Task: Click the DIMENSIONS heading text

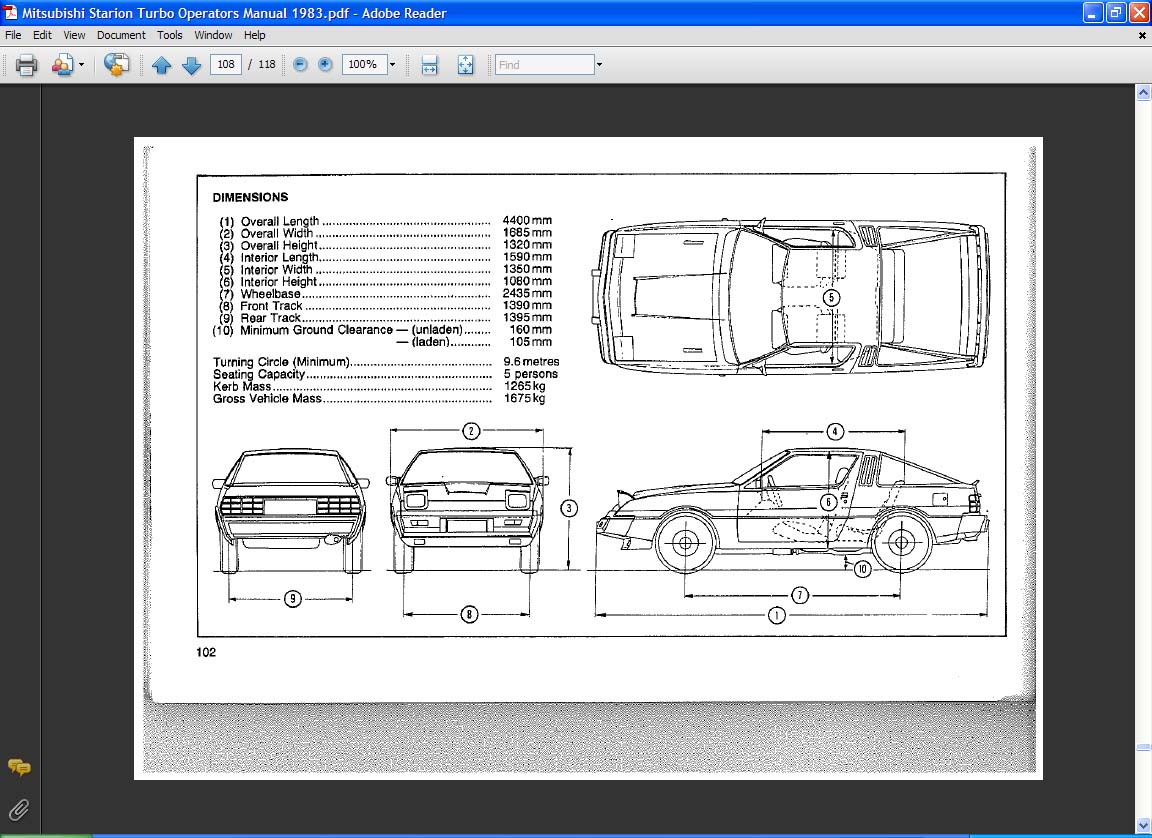Action: click(x=251, y=197)
